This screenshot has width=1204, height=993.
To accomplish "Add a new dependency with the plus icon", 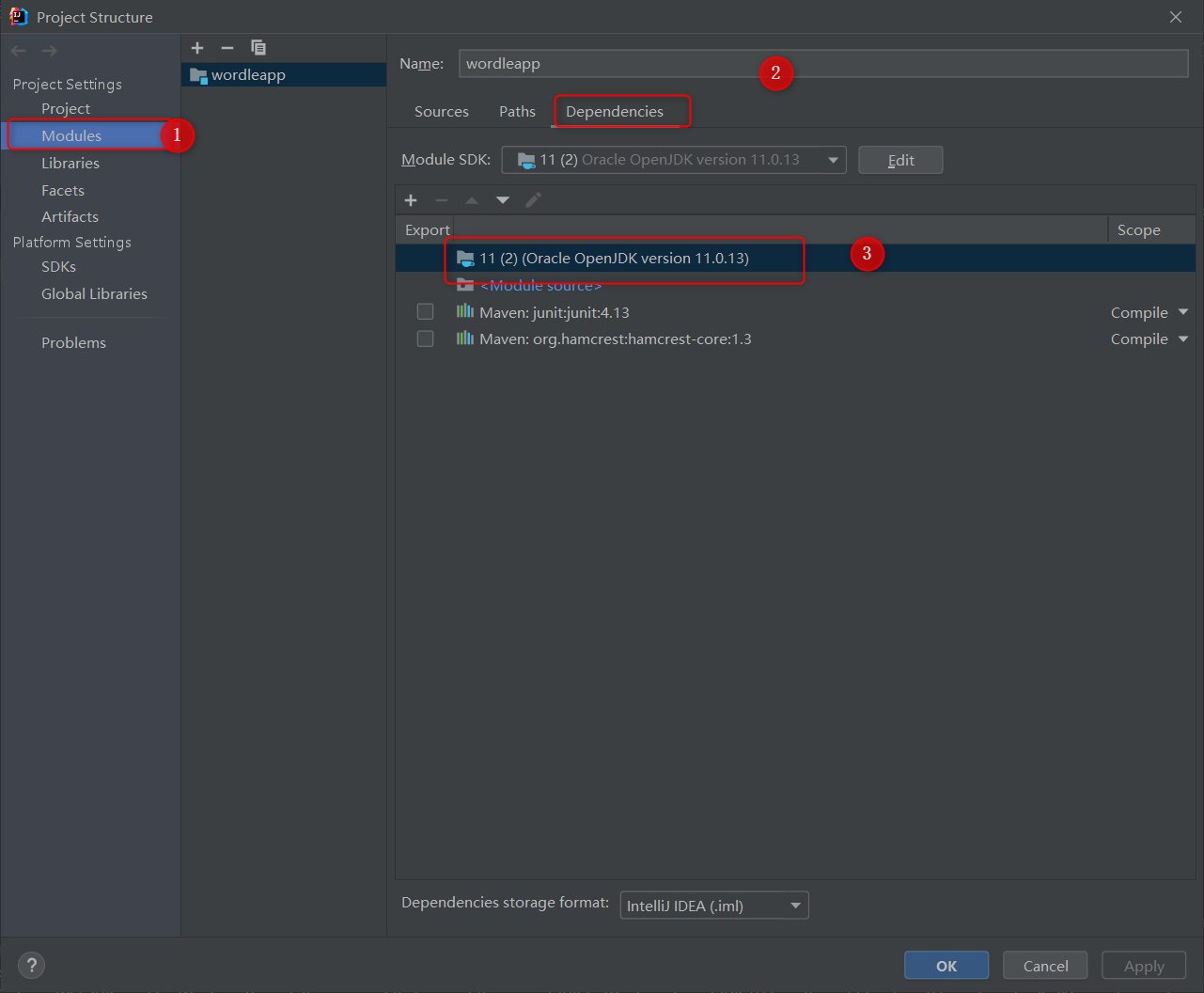I will [411, 199].
